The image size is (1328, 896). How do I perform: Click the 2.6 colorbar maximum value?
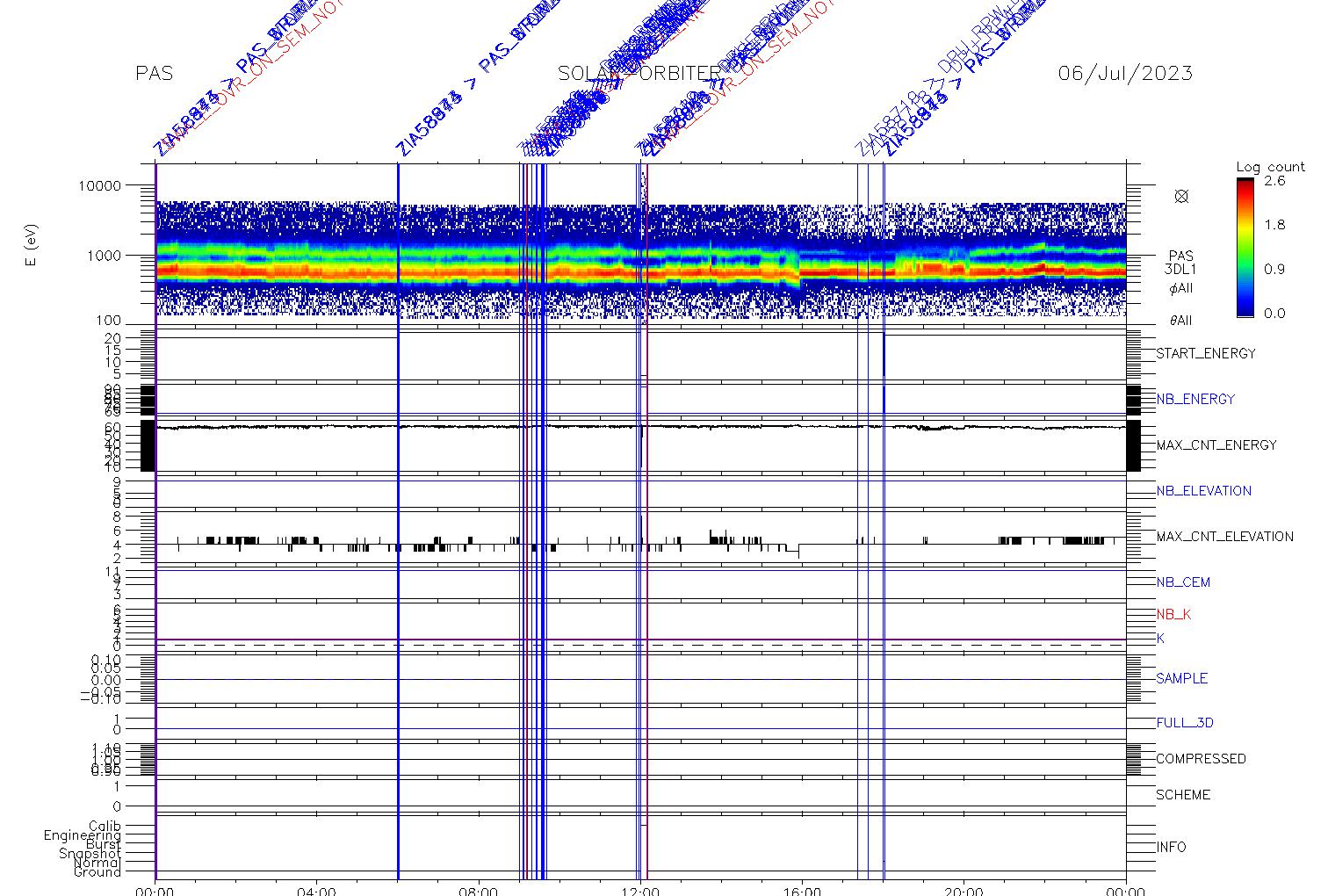pyautogui.click(x=1274, y=181)
